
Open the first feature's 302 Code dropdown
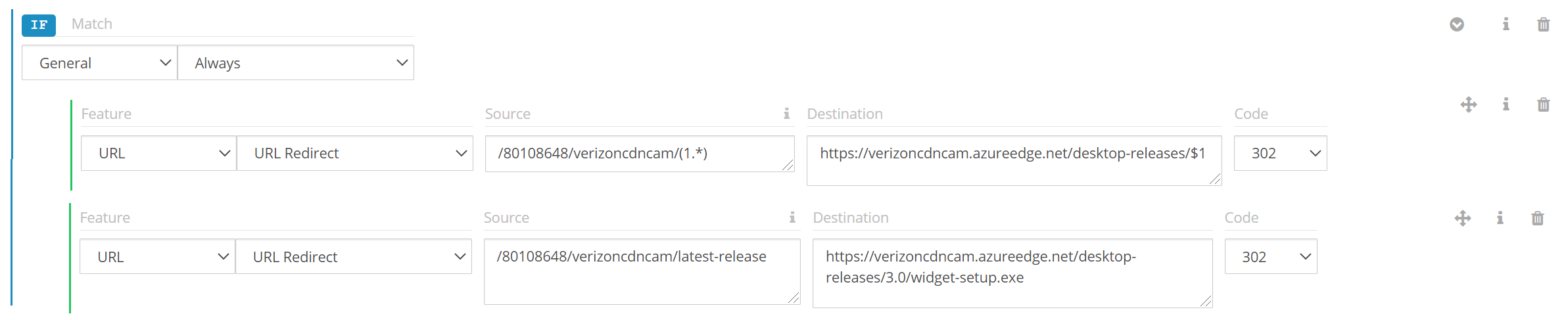coord(1280,153)
